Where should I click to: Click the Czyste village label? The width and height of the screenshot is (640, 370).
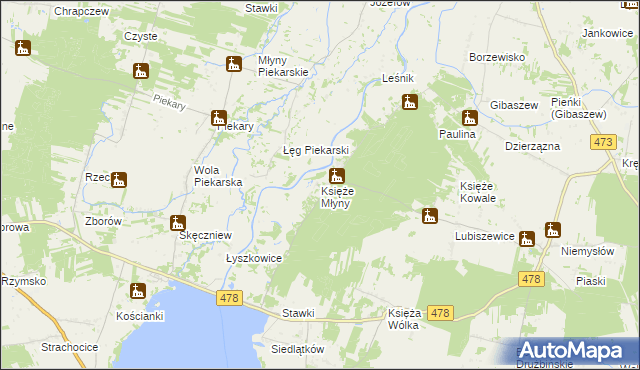(141, 36)
